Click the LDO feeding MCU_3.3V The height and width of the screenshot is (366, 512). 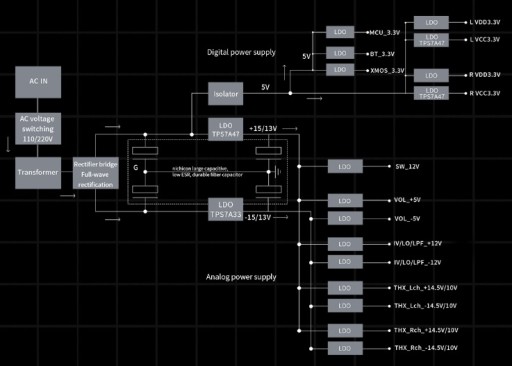(x=340, y=32)
